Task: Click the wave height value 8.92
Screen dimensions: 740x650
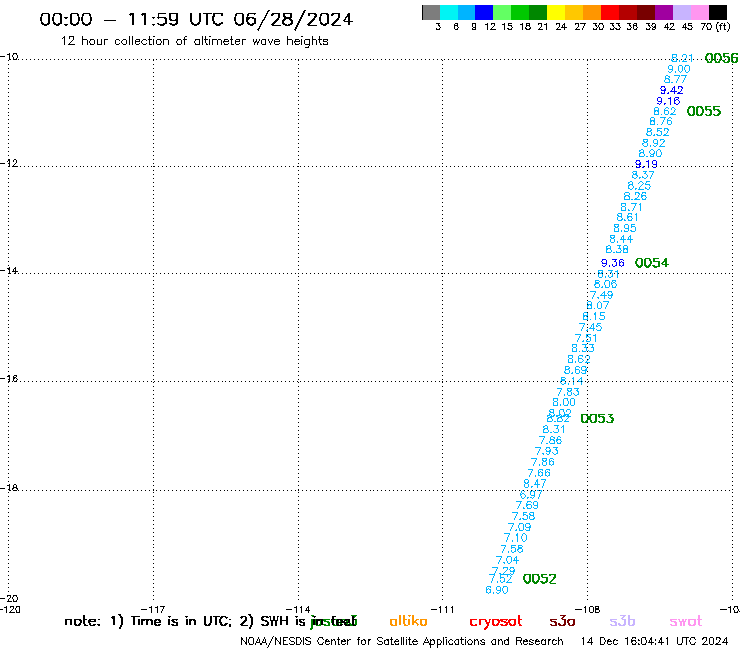Action: [654, 143]
